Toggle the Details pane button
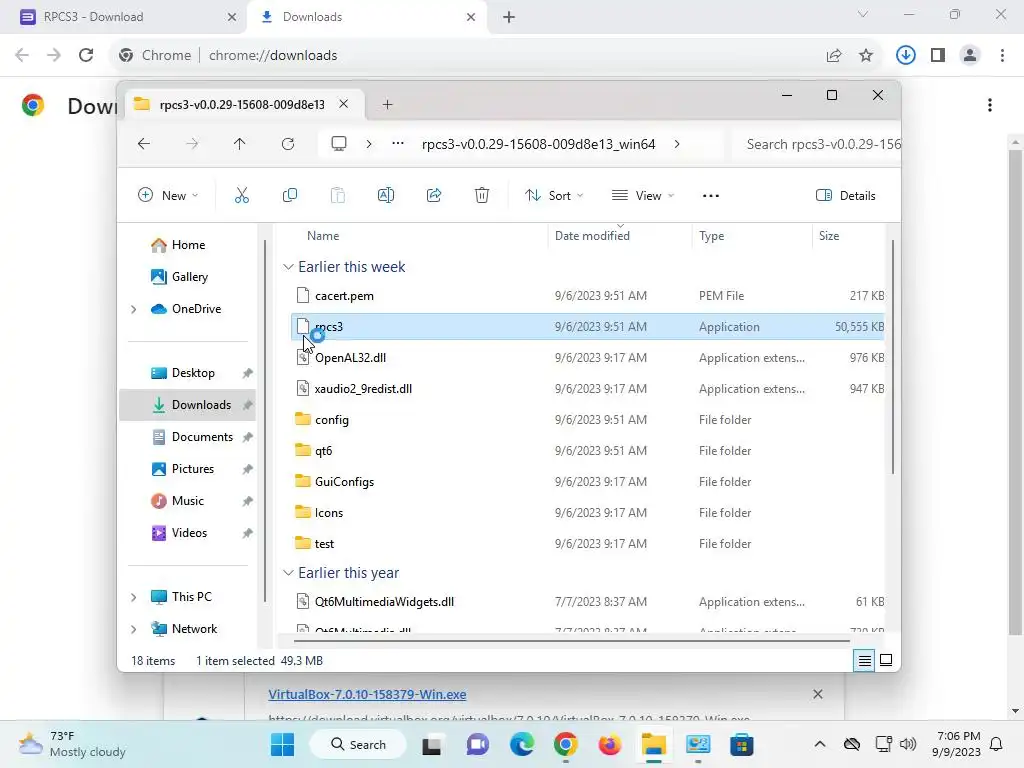The image size is (1024, 768). pos(846,196)
